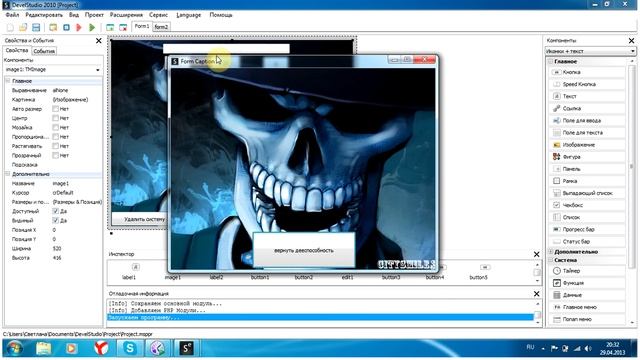640x360 pixels.
Task: Toggle the Пропорциональность checkbox
Action: point(56,137)
